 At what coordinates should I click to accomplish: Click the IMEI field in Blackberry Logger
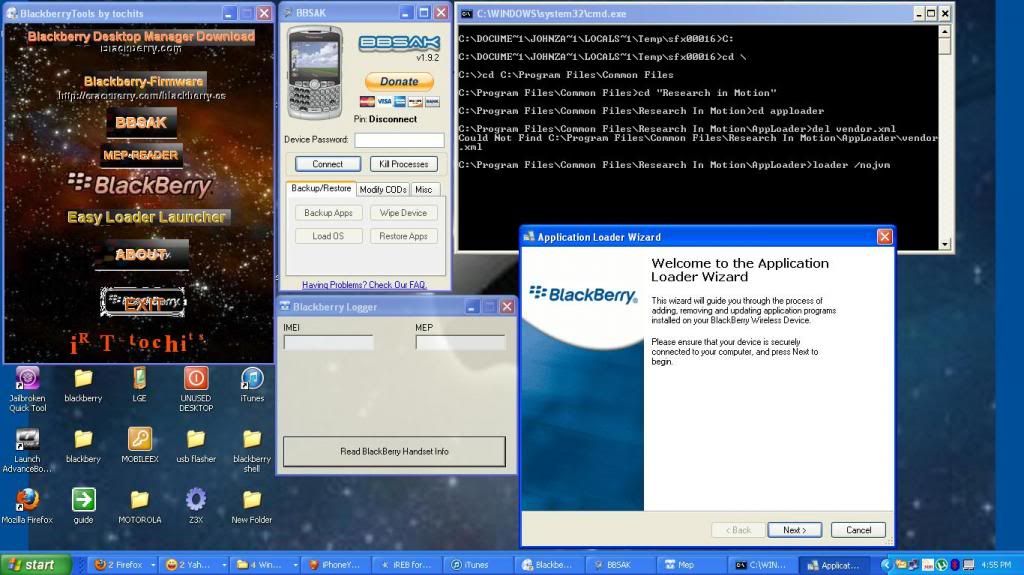(x=328, y=342)
